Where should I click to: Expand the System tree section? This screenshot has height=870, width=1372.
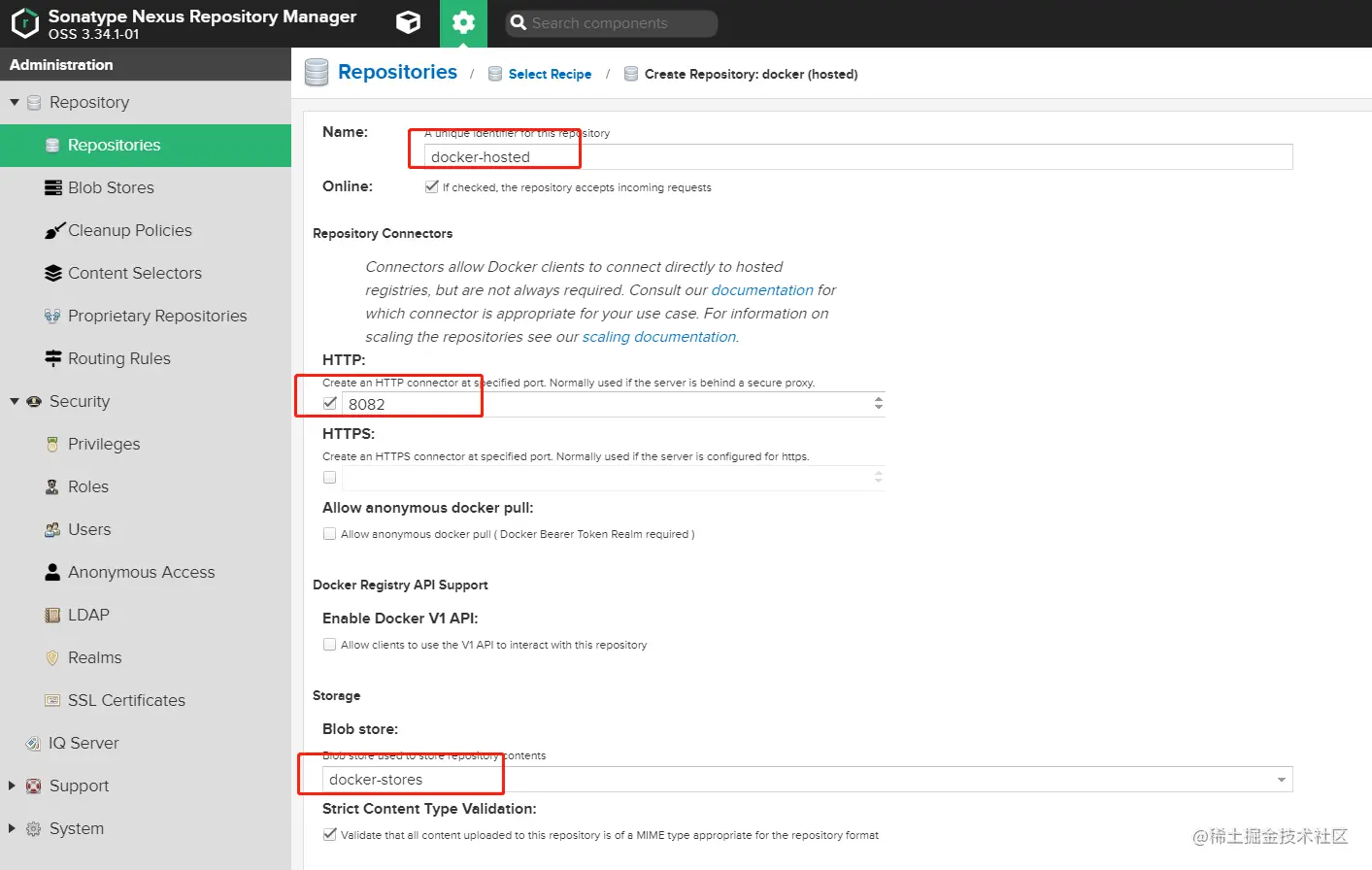[13, 828]
